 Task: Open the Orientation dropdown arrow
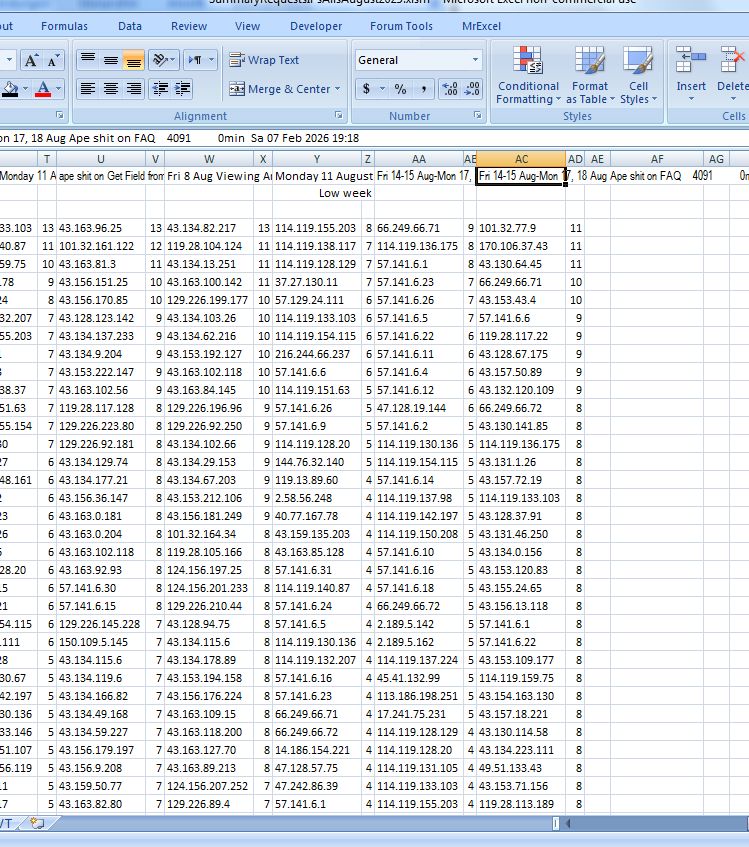click(x=173, y=59)
